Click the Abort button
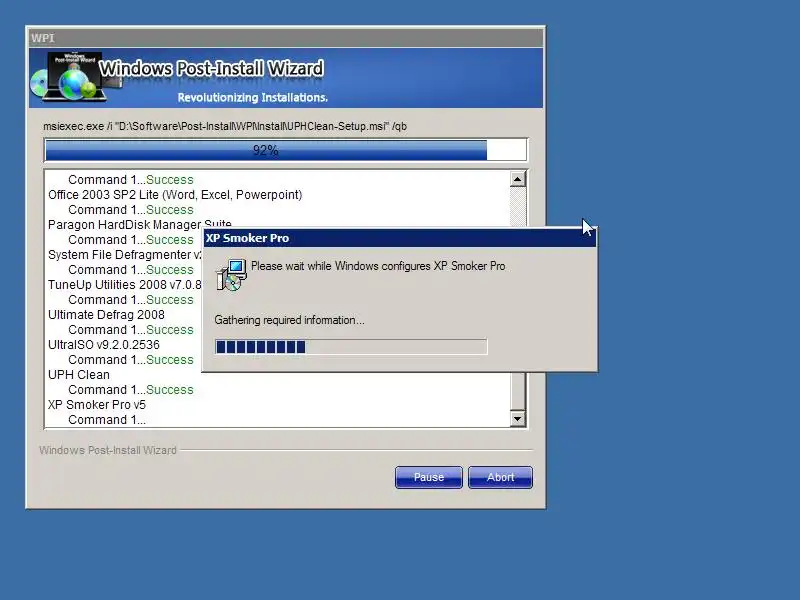The width and height of the screenshot is (800, 600). [x=500, y=477]
